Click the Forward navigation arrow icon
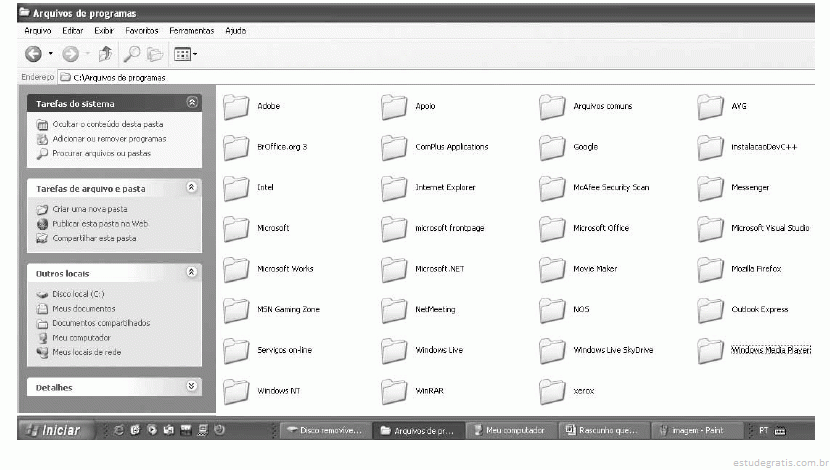Screen dimensions: 830x470 coord(70,54)
